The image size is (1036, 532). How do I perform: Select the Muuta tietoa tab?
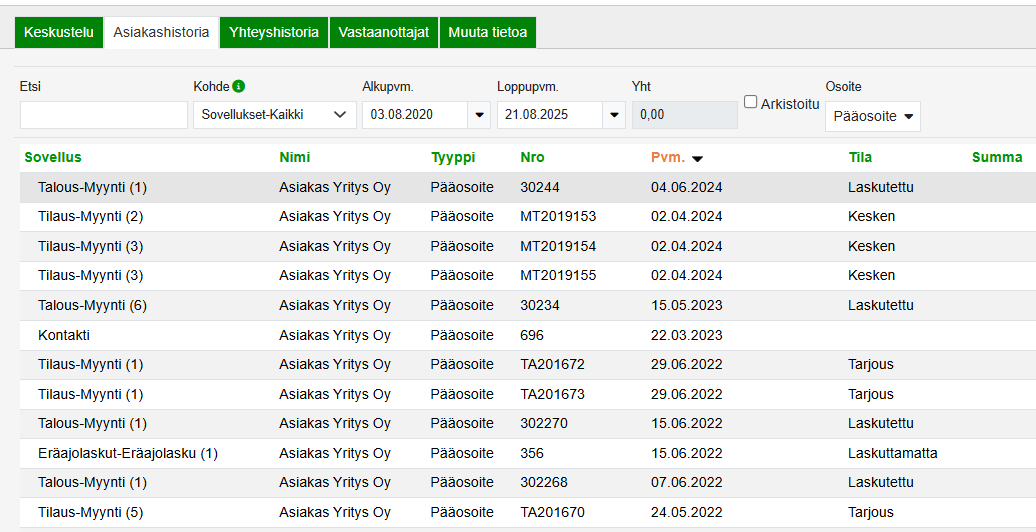pos(487,32)
